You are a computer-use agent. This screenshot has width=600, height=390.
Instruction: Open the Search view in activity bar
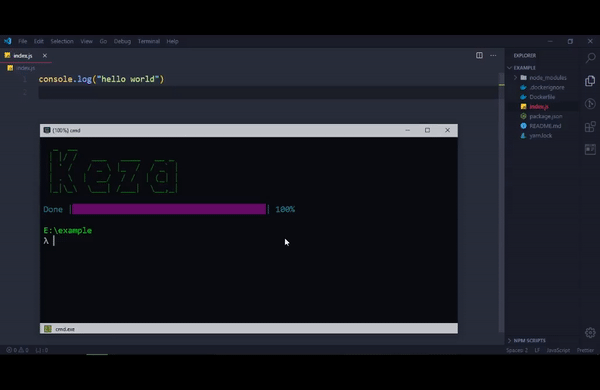[590, 58]
